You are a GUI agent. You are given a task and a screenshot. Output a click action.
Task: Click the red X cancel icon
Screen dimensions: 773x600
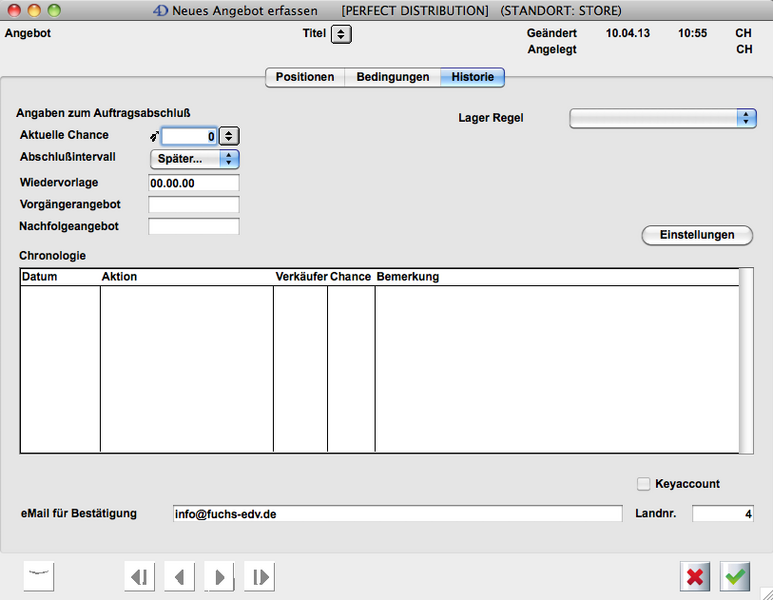click(696, 576)
